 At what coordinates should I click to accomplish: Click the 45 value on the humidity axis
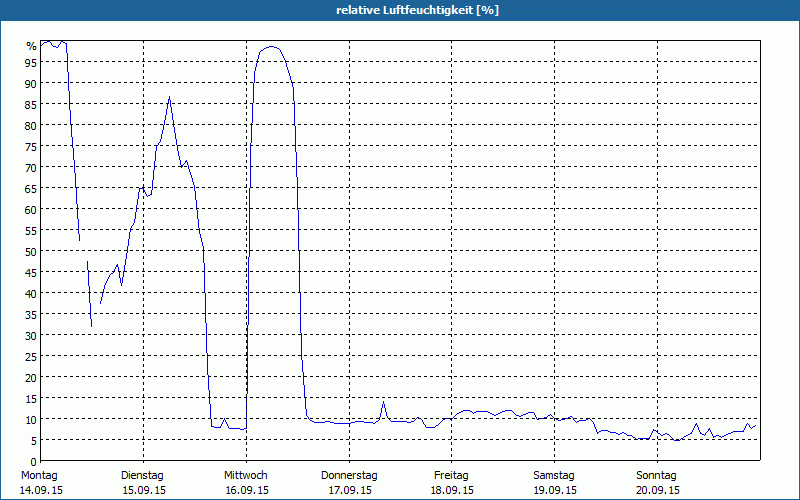point(31,272)
